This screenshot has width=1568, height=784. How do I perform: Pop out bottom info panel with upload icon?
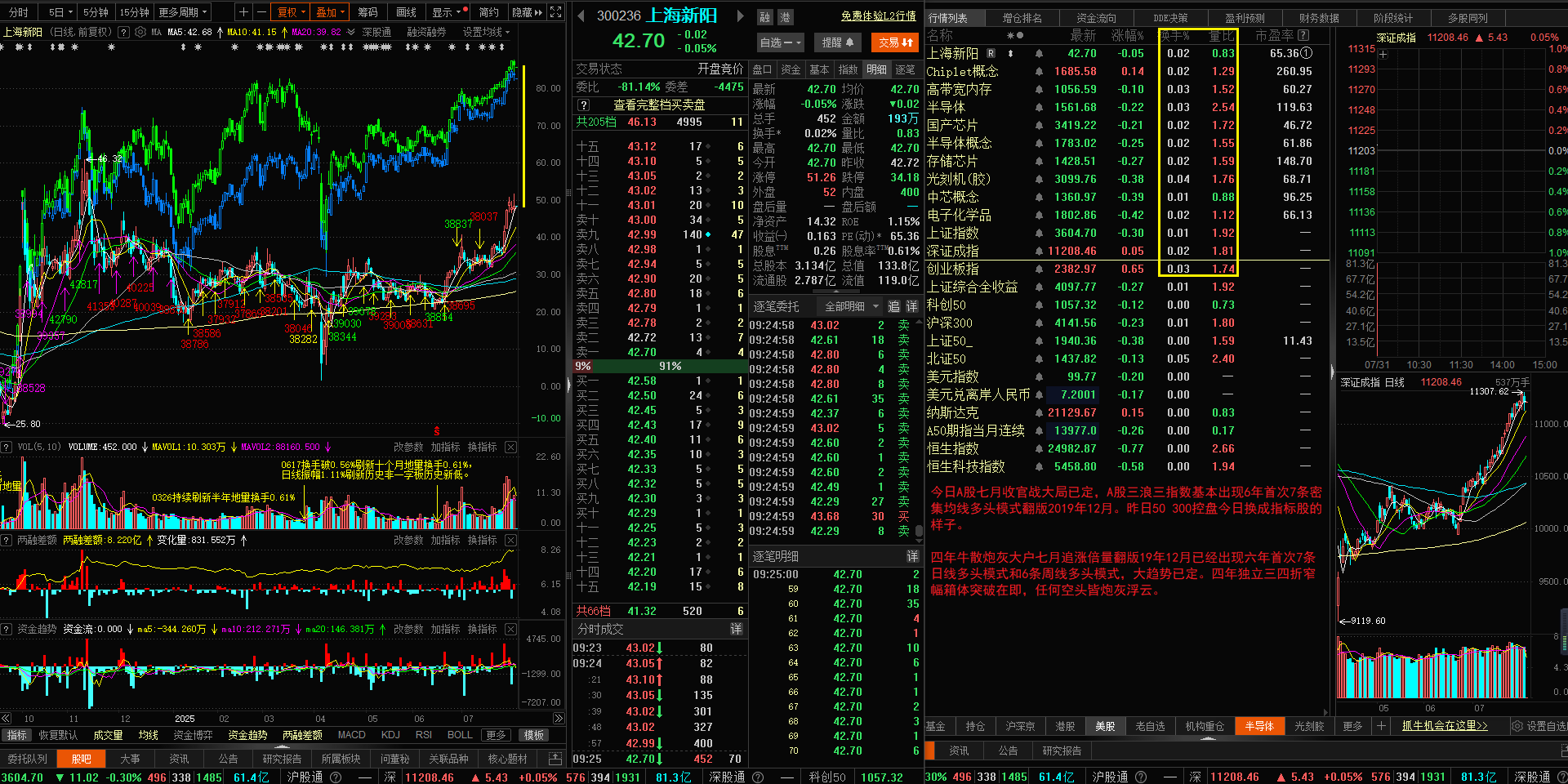(555, 759)
